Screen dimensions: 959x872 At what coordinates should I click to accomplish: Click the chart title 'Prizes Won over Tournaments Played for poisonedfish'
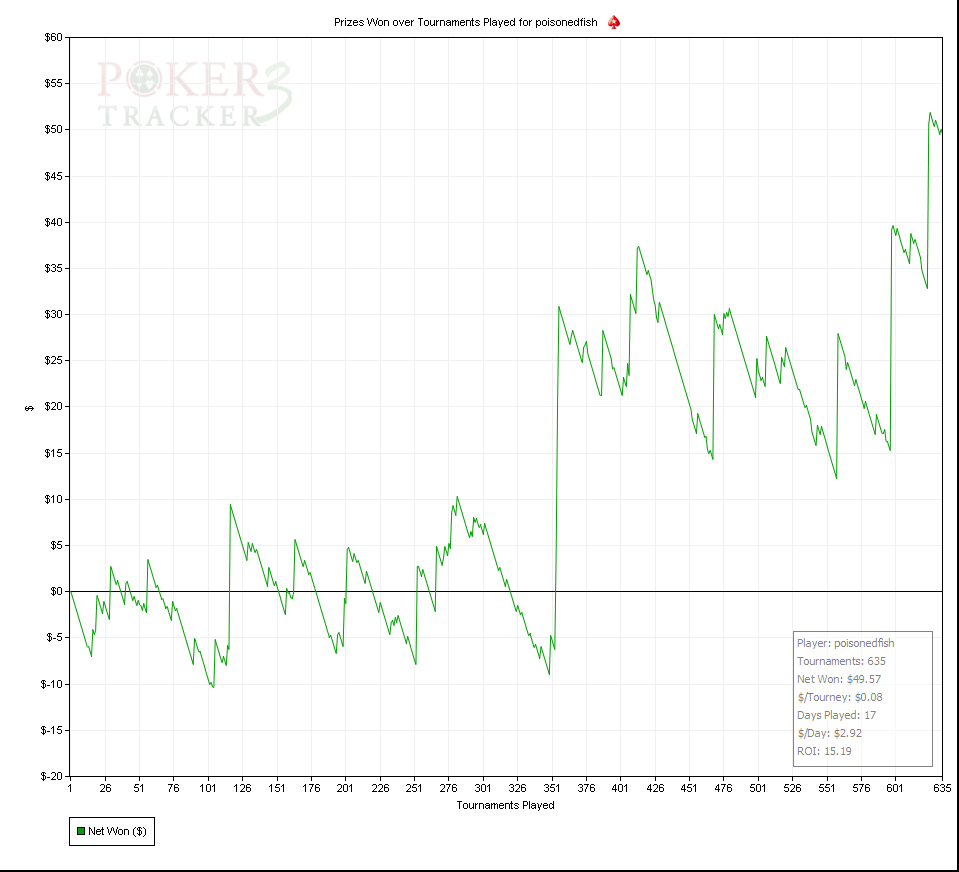pyautogui.click(x=465, y=23)
